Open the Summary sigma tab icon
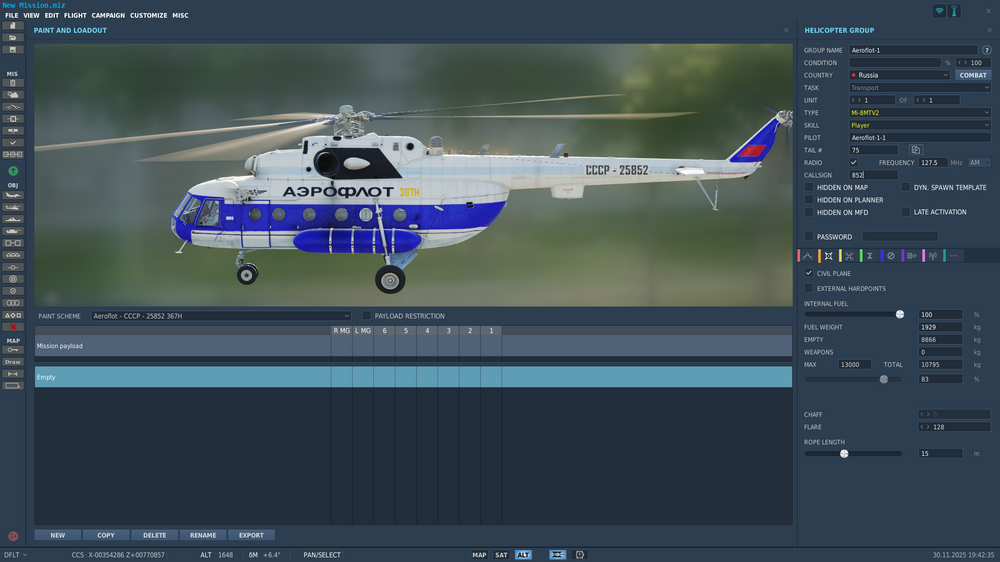1000x562 pixels. (870, 256)
